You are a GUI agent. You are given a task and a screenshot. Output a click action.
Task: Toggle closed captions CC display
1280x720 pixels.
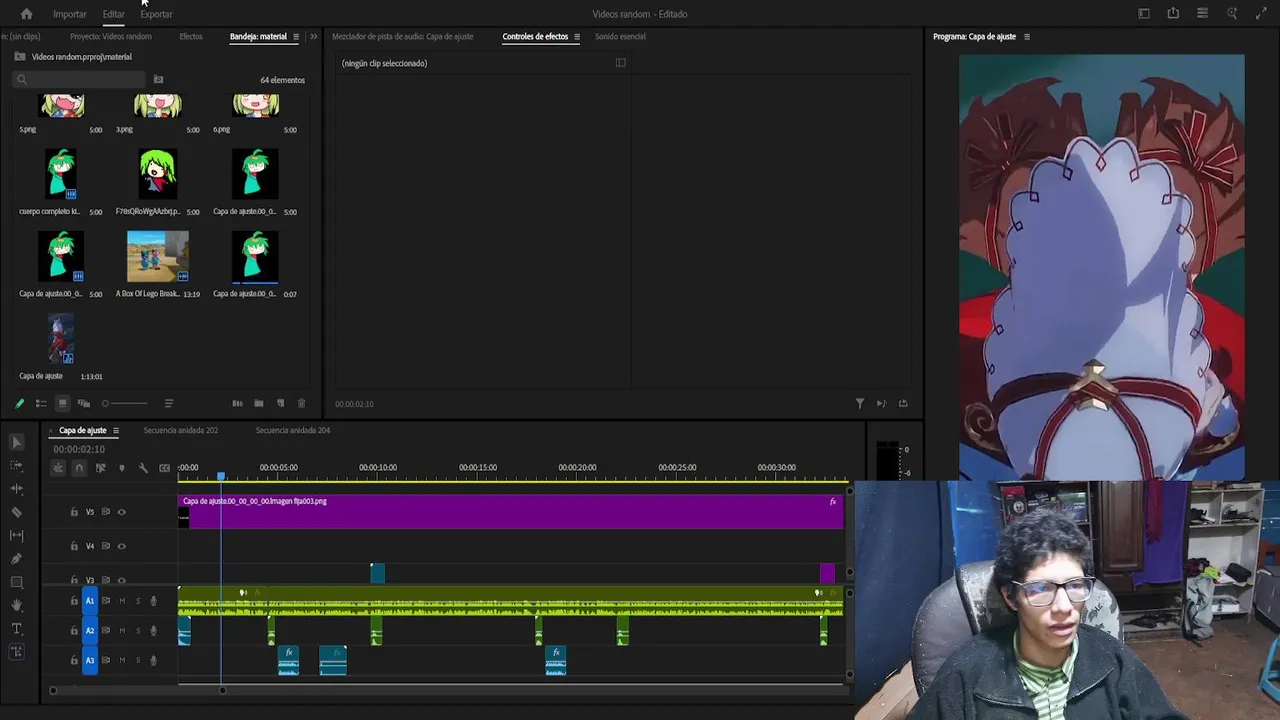[165, 468]
